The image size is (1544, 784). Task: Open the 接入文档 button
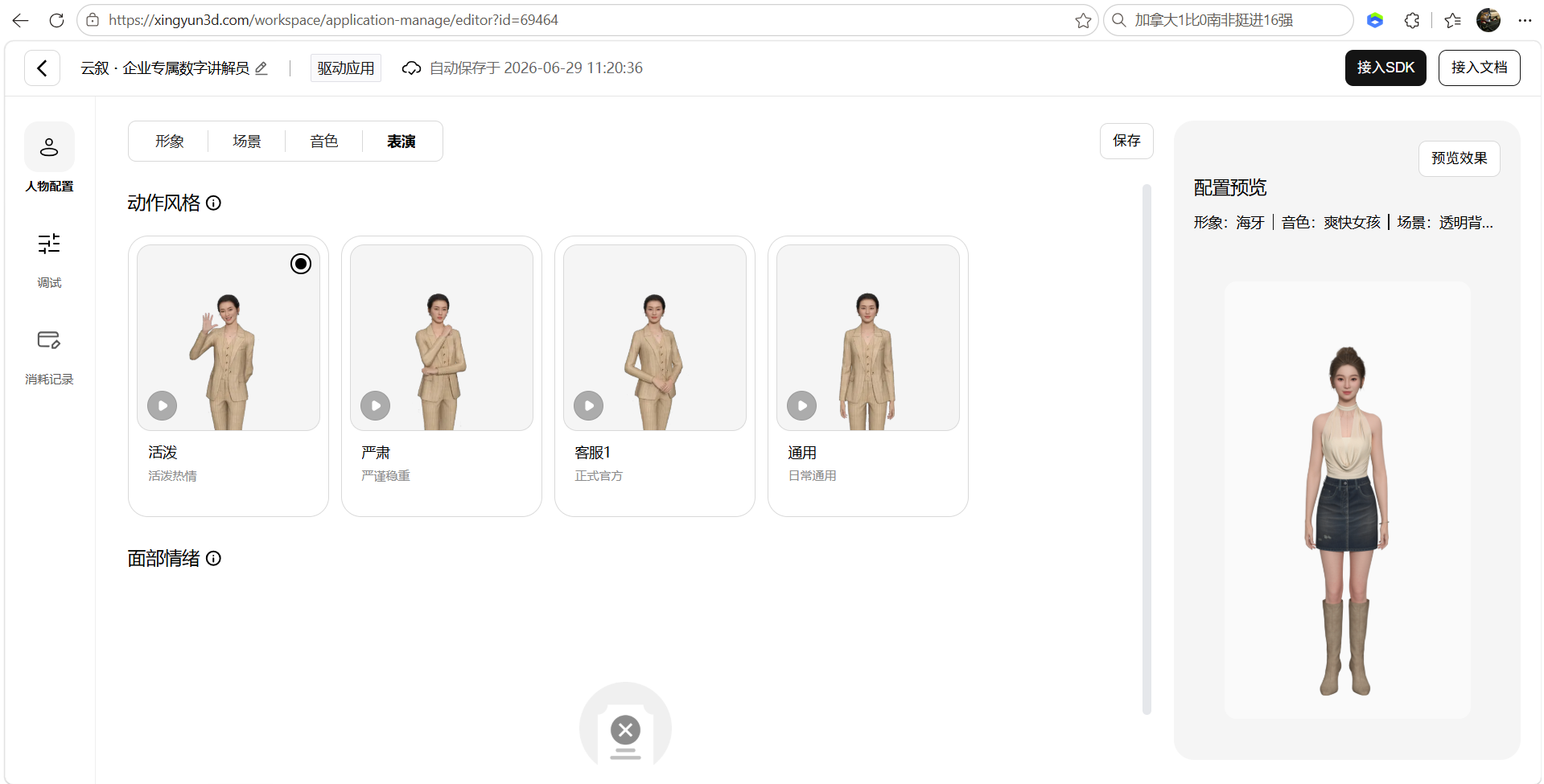tap(1479, 68)
